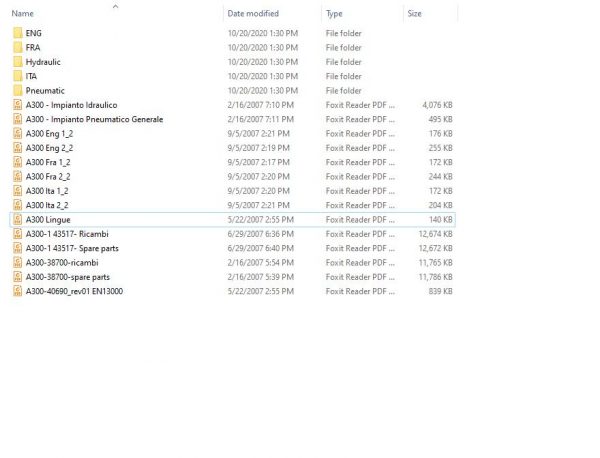This screenshot has height=458, width=600.
Task: Click PDF icon next to A300 Ita 1_2
Action: point(18,191)
